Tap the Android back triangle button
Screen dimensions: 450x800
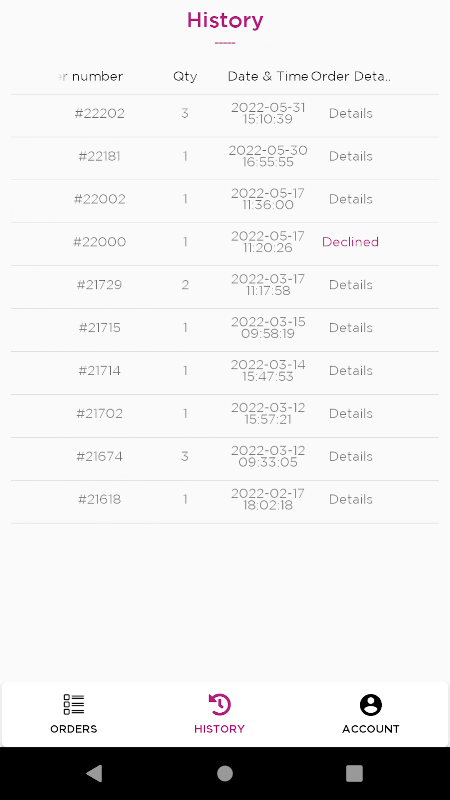(x=94, y=773)
